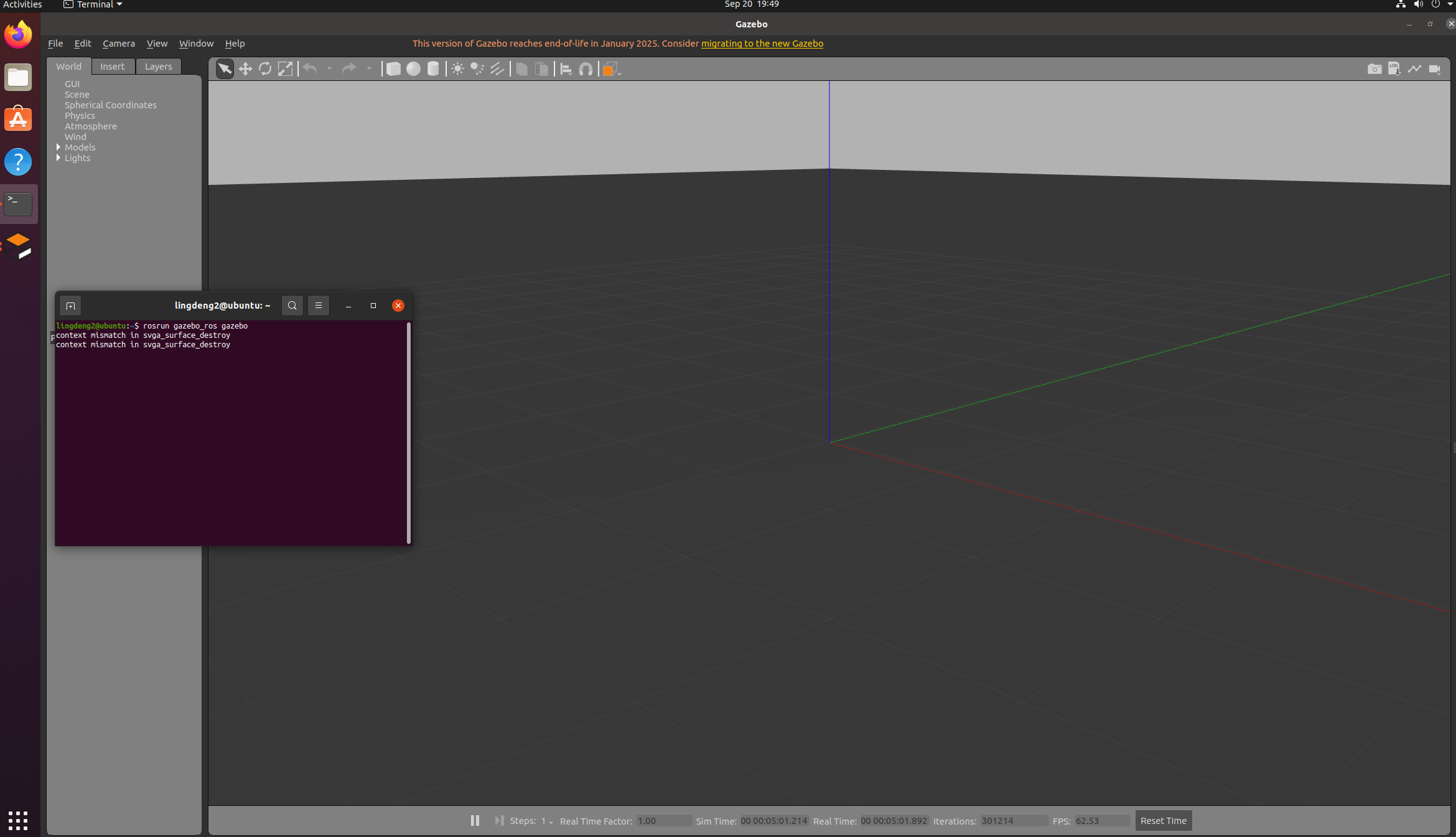Open the Window menu
Screen dimensions: 1456x837
[x=196, y=44]
